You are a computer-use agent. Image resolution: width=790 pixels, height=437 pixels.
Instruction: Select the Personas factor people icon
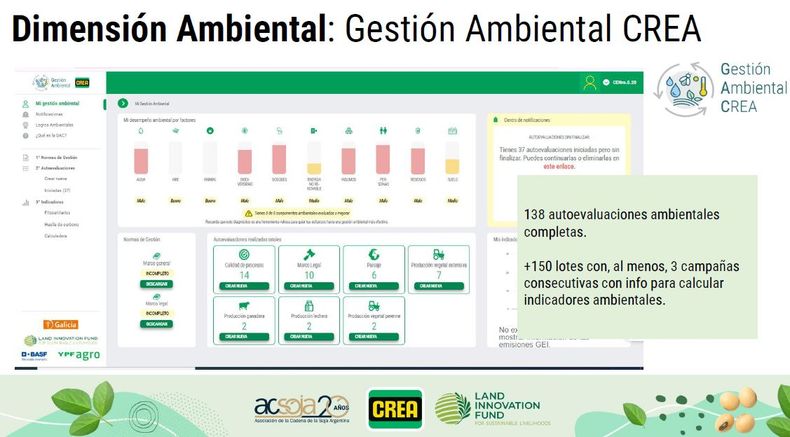pos(383,131)
